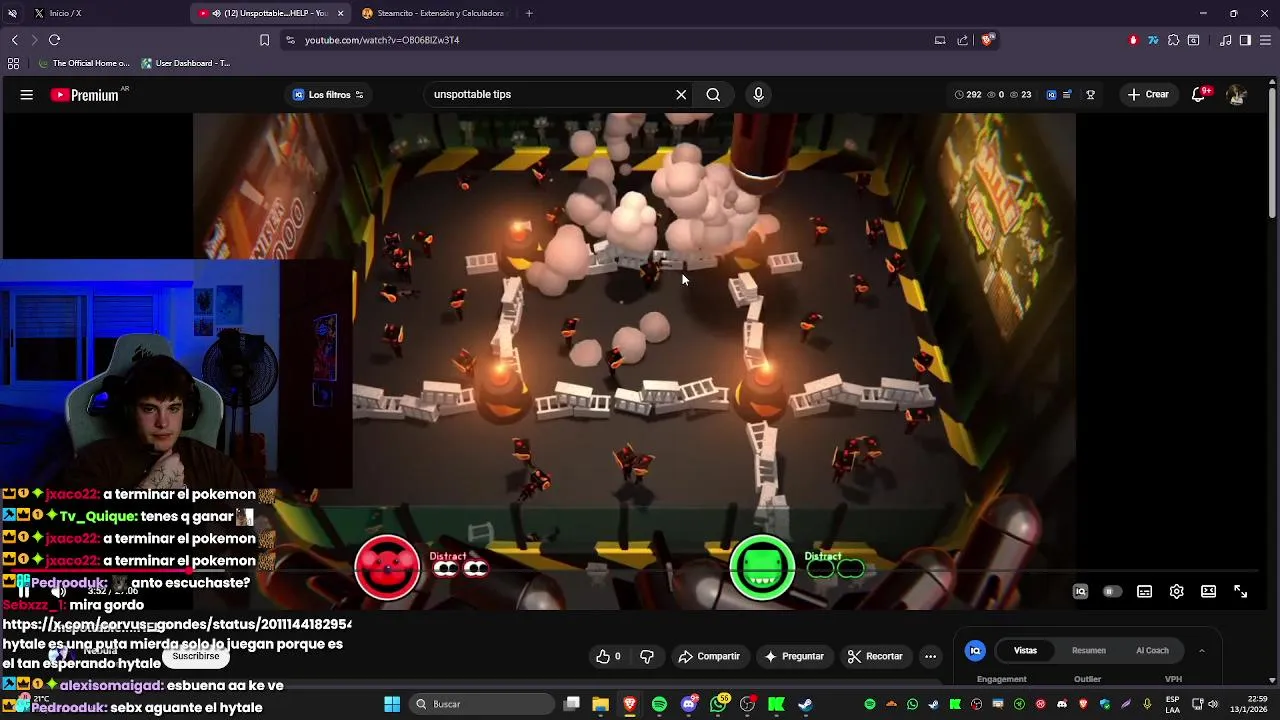Mute the video volume
The width and height of the screenshot is (1280, 720).
[x=59, y=591]
